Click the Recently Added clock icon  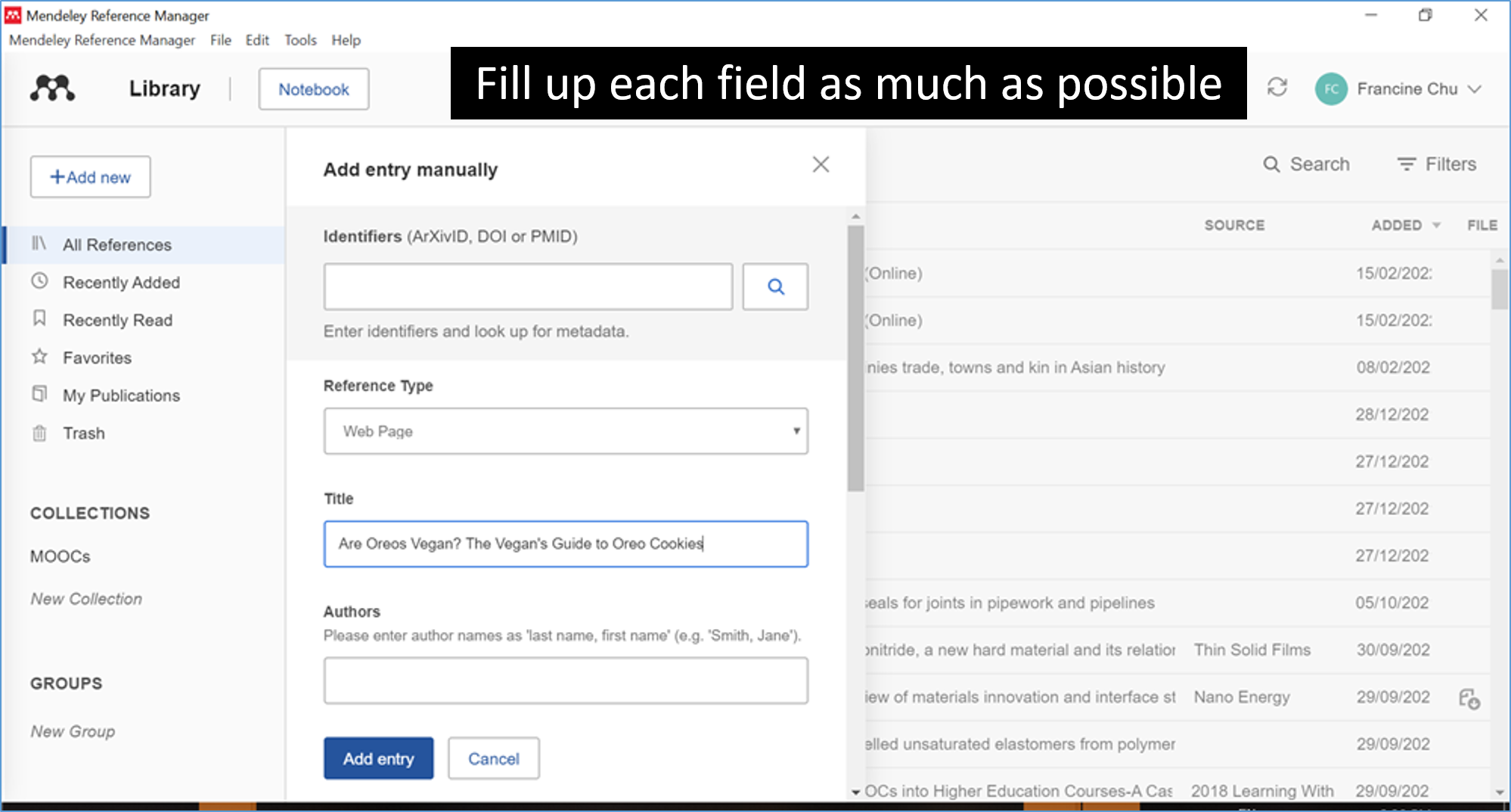tap(39, 281)
